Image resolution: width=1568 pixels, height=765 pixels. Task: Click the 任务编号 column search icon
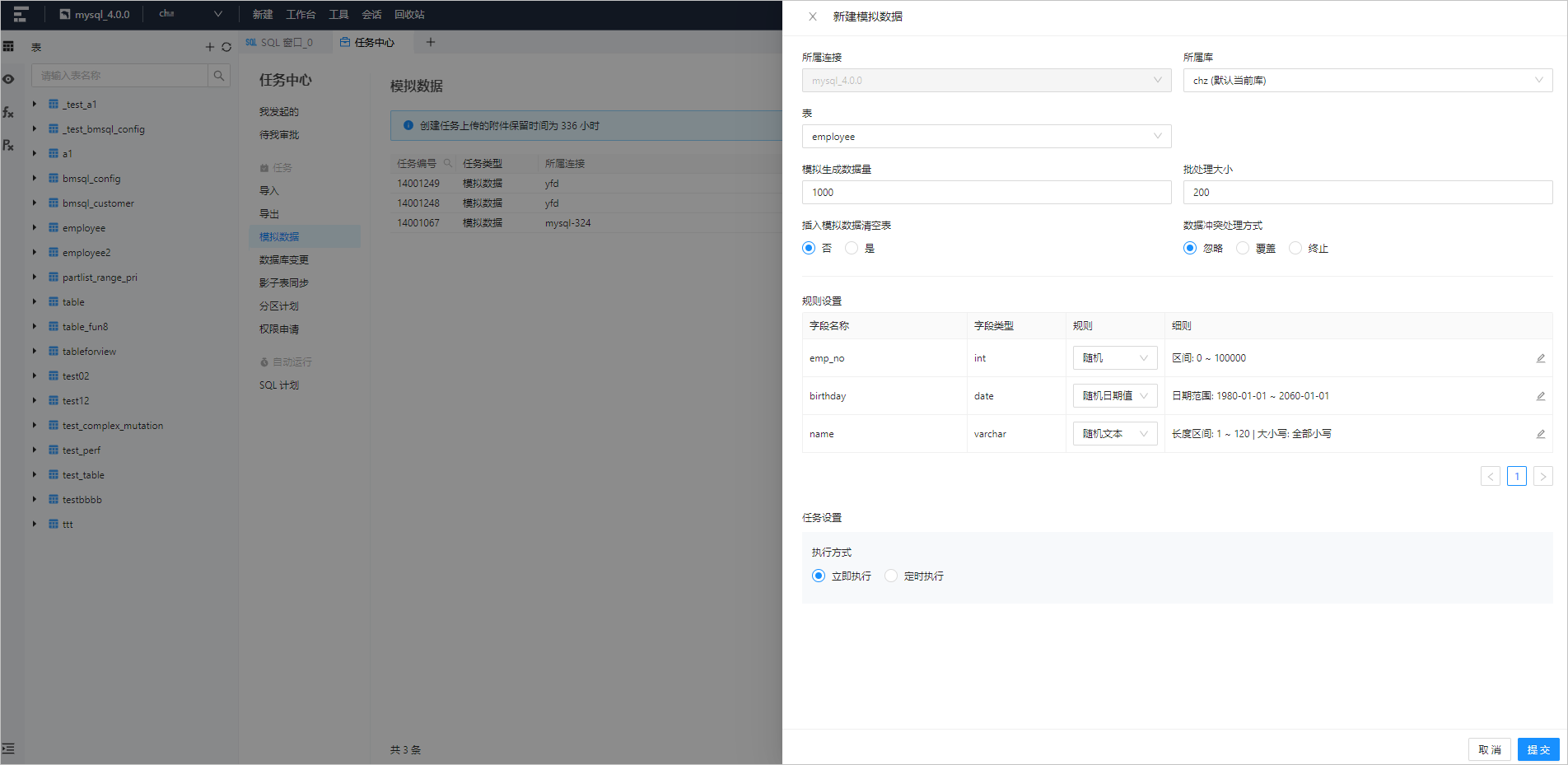448,163
